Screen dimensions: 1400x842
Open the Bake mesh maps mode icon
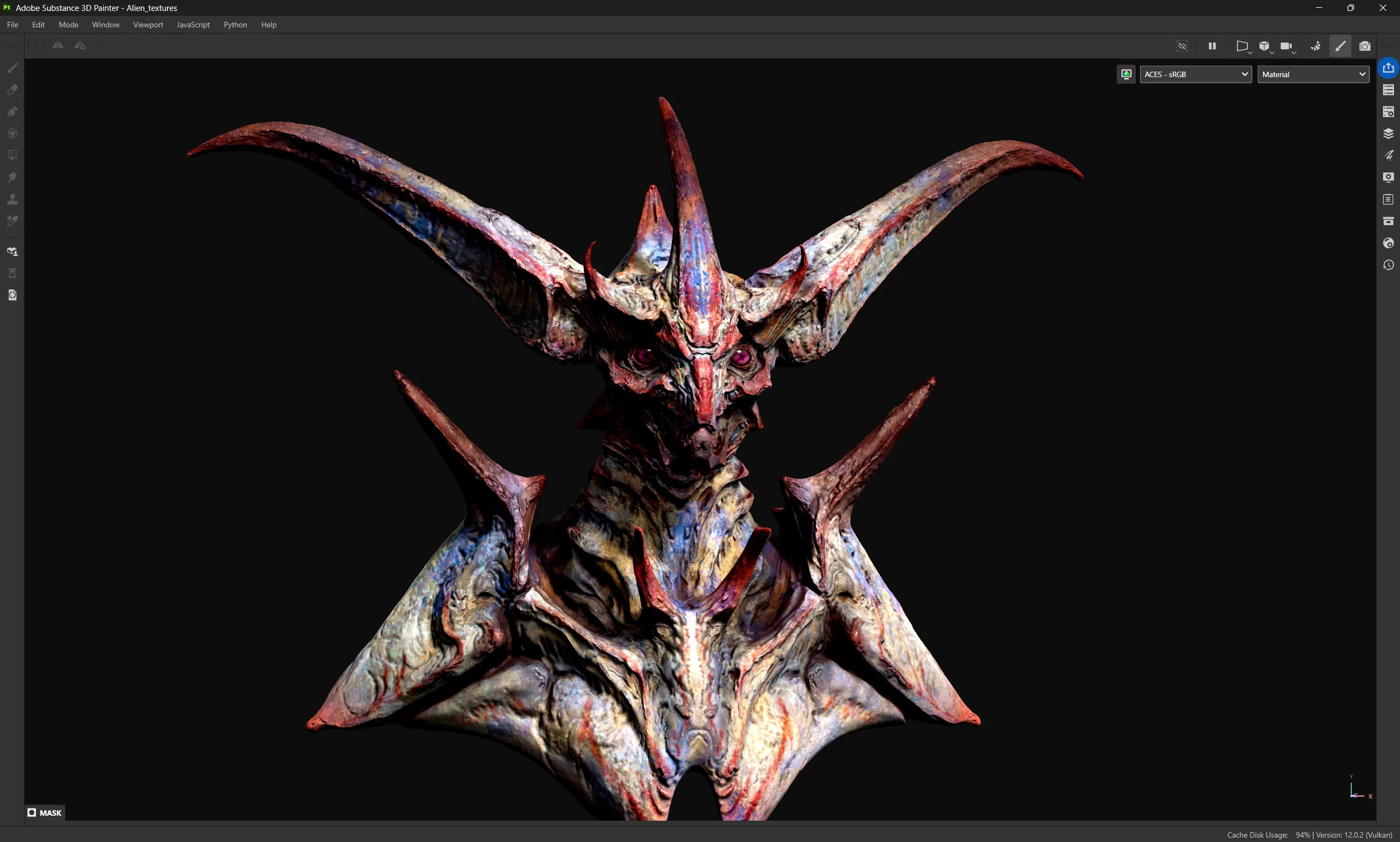tap(13, 251)
